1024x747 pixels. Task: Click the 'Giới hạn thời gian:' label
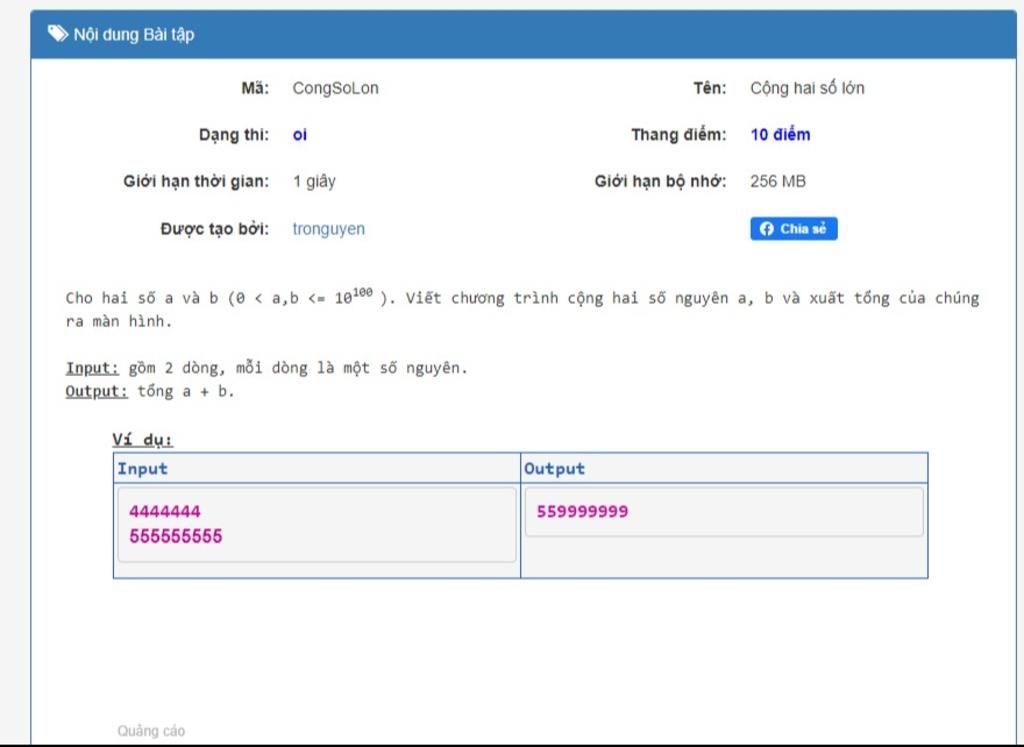point(196,181)
